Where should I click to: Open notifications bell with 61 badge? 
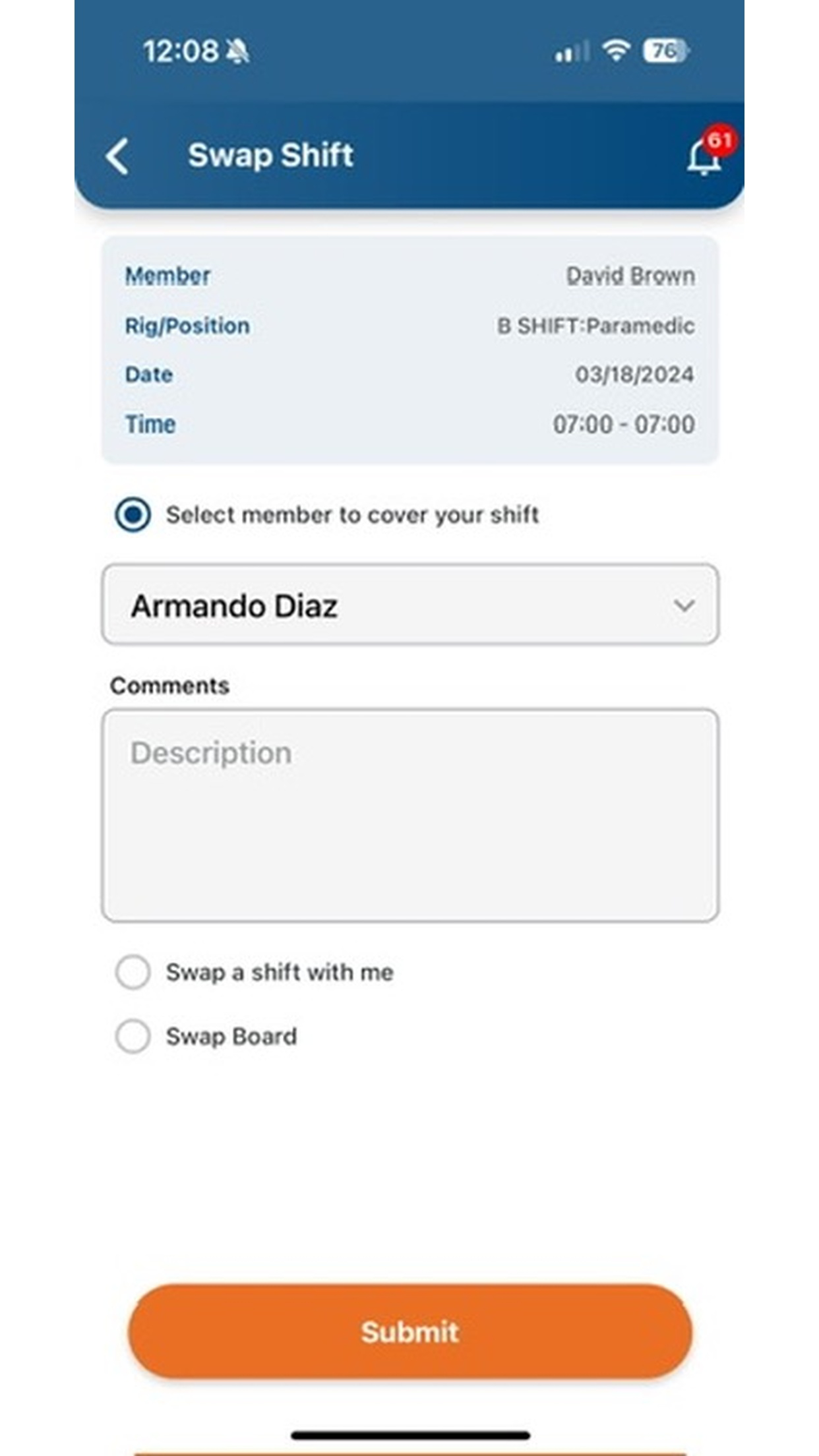(x=704, y=158)
